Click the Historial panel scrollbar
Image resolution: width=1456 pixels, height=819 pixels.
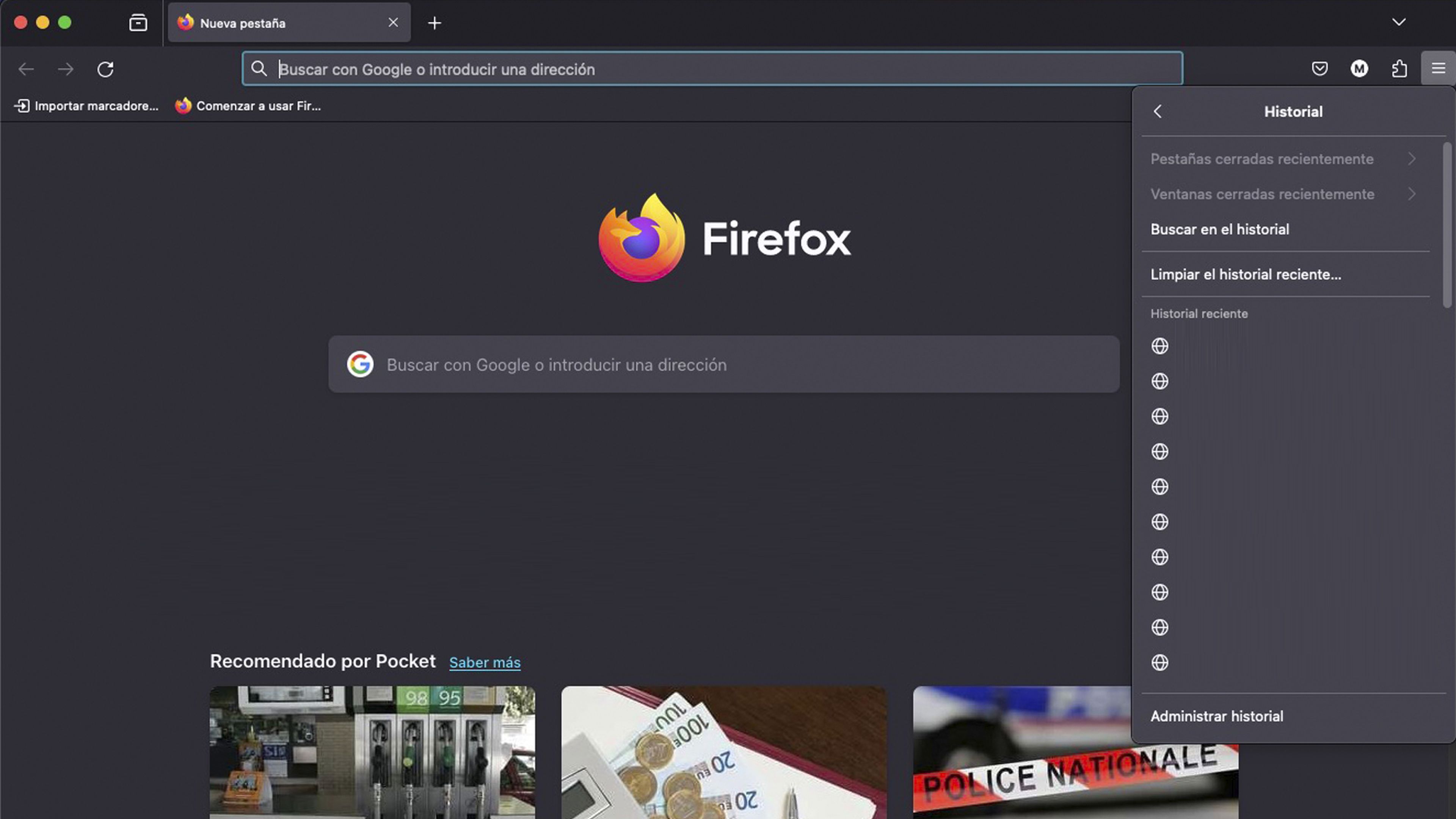click(1447, 225)
